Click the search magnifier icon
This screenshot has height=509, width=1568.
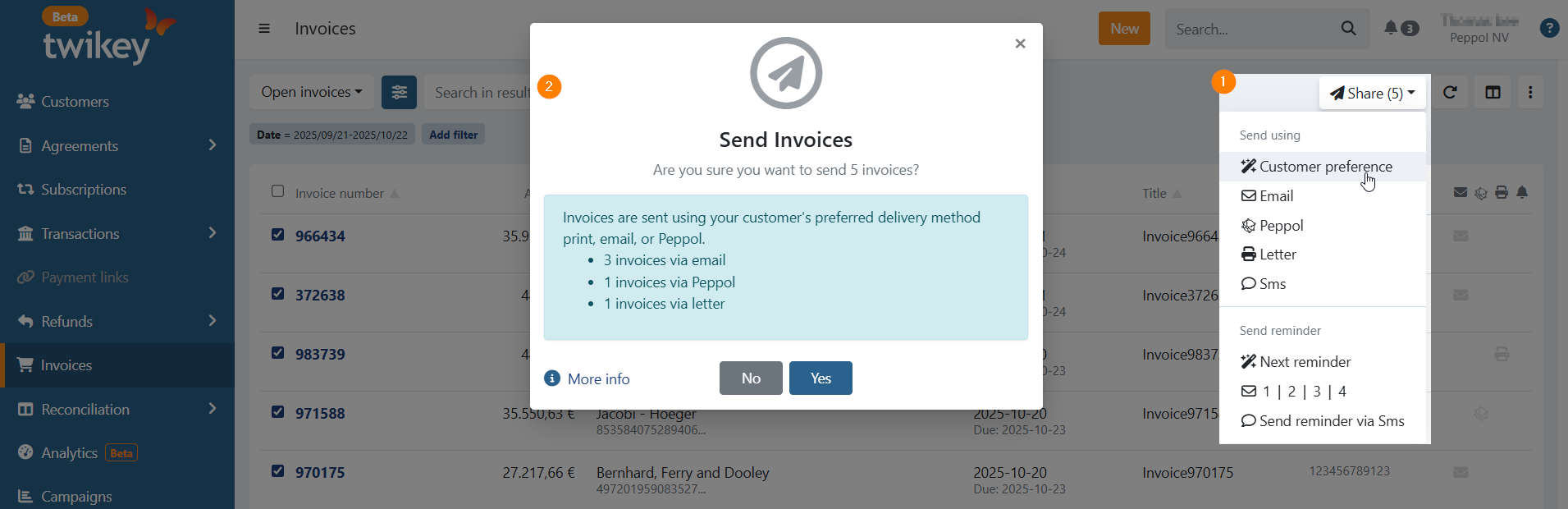tap(1348, 29)
